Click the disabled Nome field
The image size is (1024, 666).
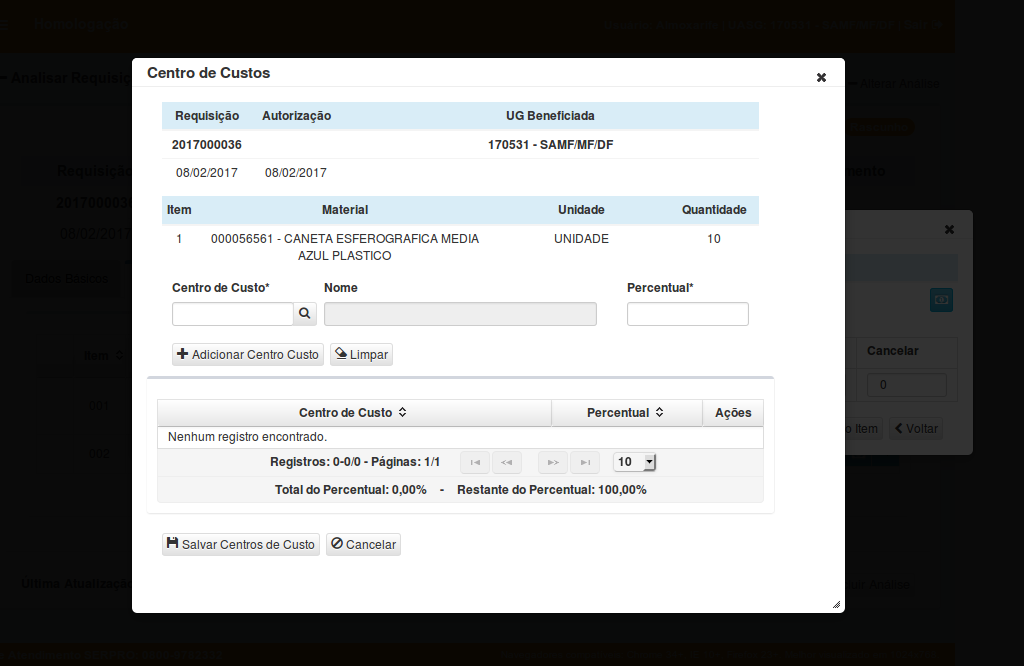(x=460, y=313)
